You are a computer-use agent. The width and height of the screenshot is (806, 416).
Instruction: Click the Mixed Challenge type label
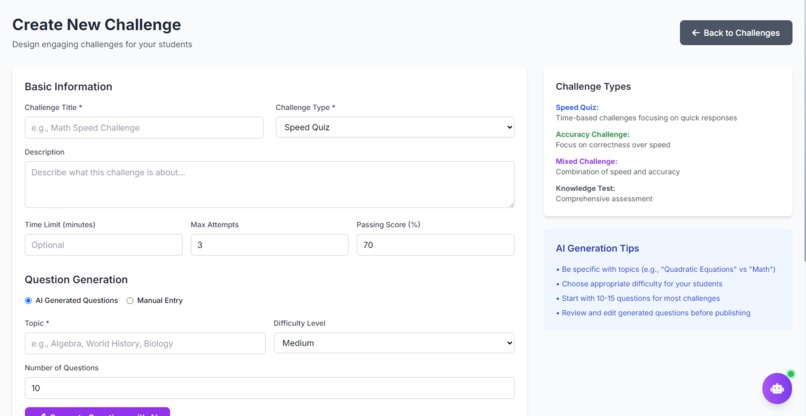tap(586, 161)
